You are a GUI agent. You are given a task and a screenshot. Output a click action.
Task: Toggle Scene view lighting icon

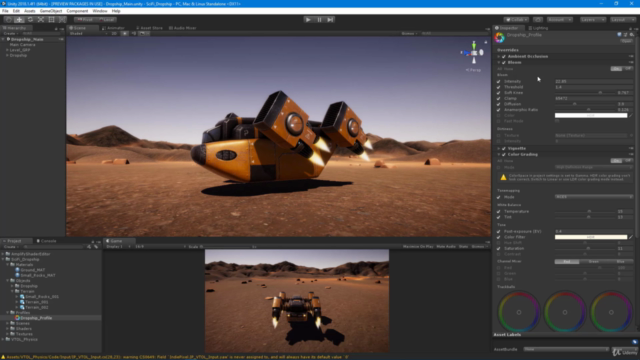click(x=125, y=33)
